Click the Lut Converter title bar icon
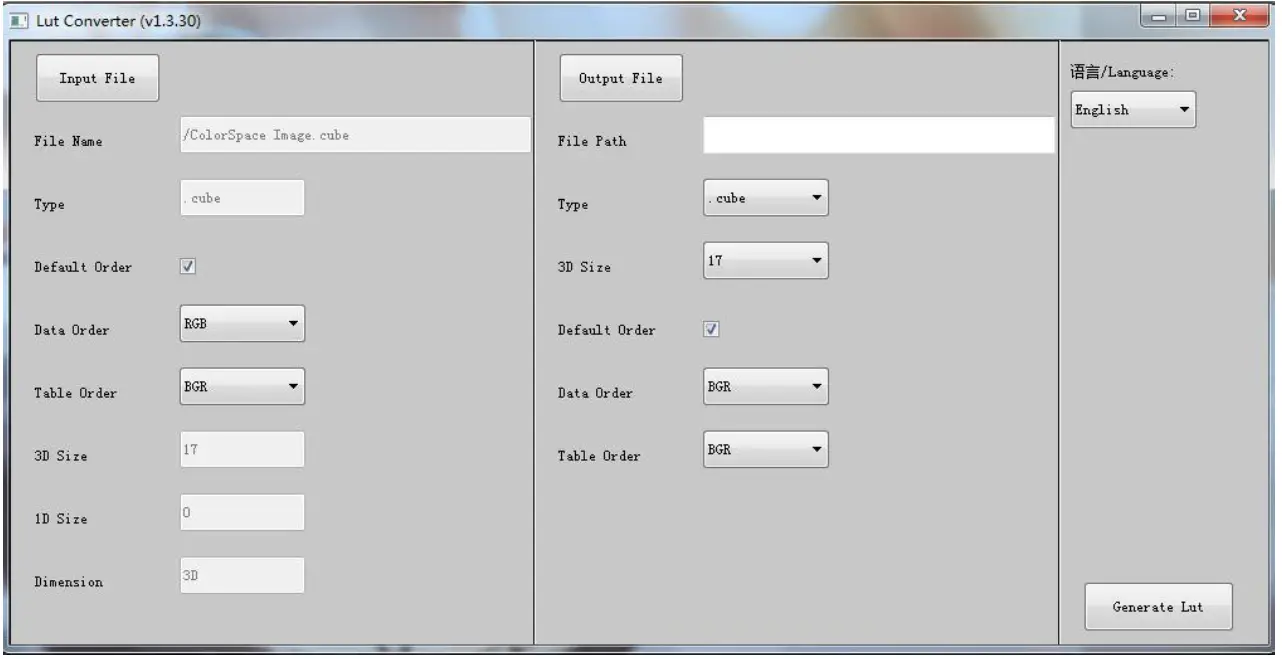Image resolution: width=1282 pixels, height=659 pixels. point(18,22)
